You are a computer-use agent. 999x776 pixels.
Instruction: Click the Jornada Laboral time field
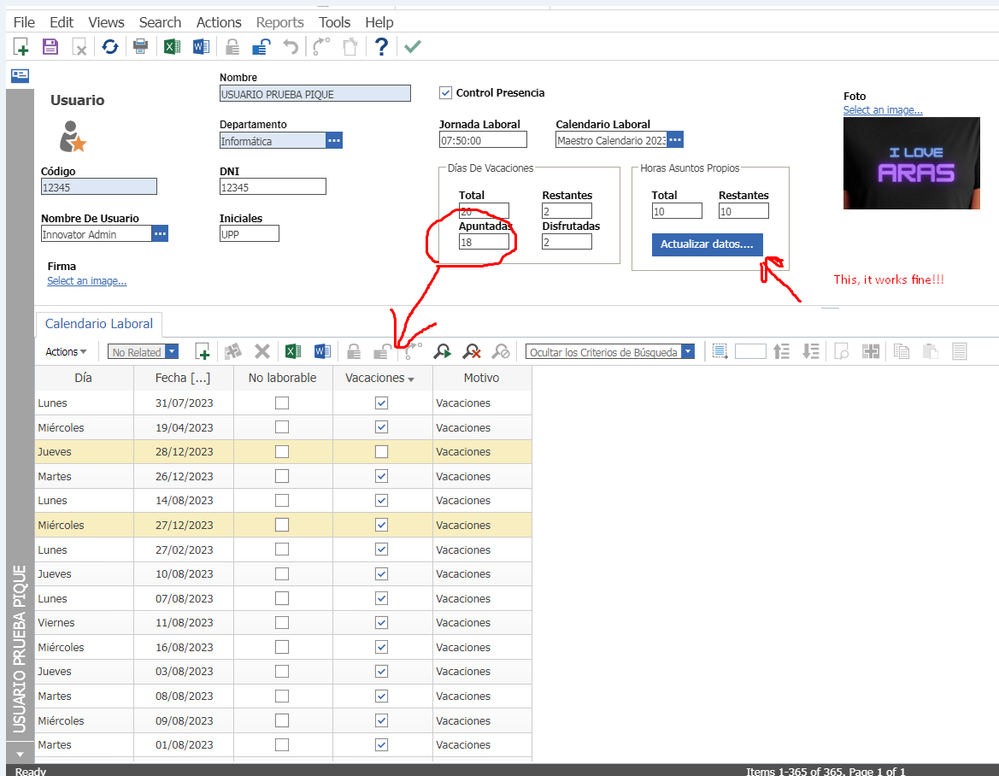pos(483,140)
